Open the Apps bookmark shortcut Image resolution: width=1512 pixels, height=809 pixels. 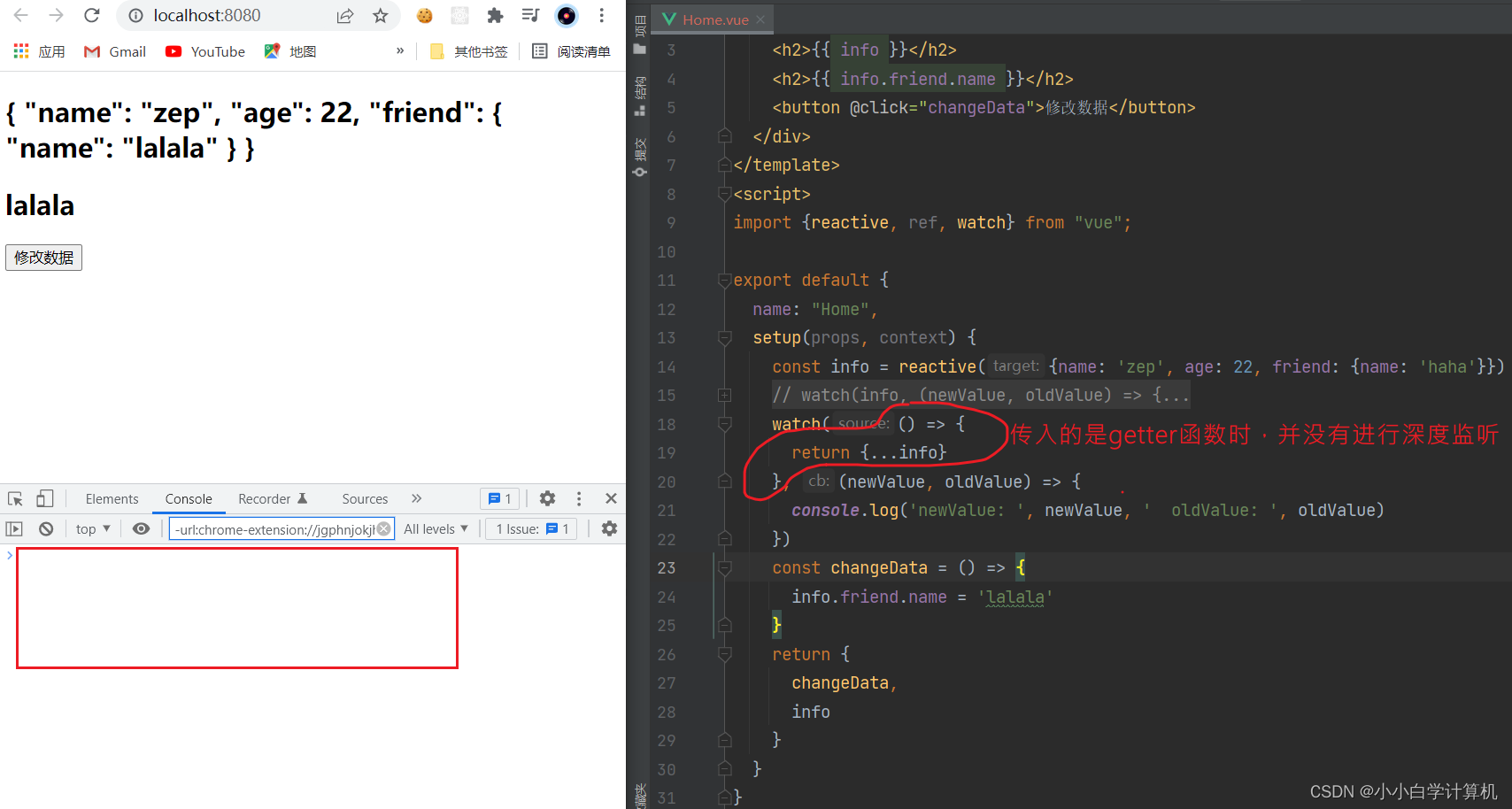pos(40,51)
